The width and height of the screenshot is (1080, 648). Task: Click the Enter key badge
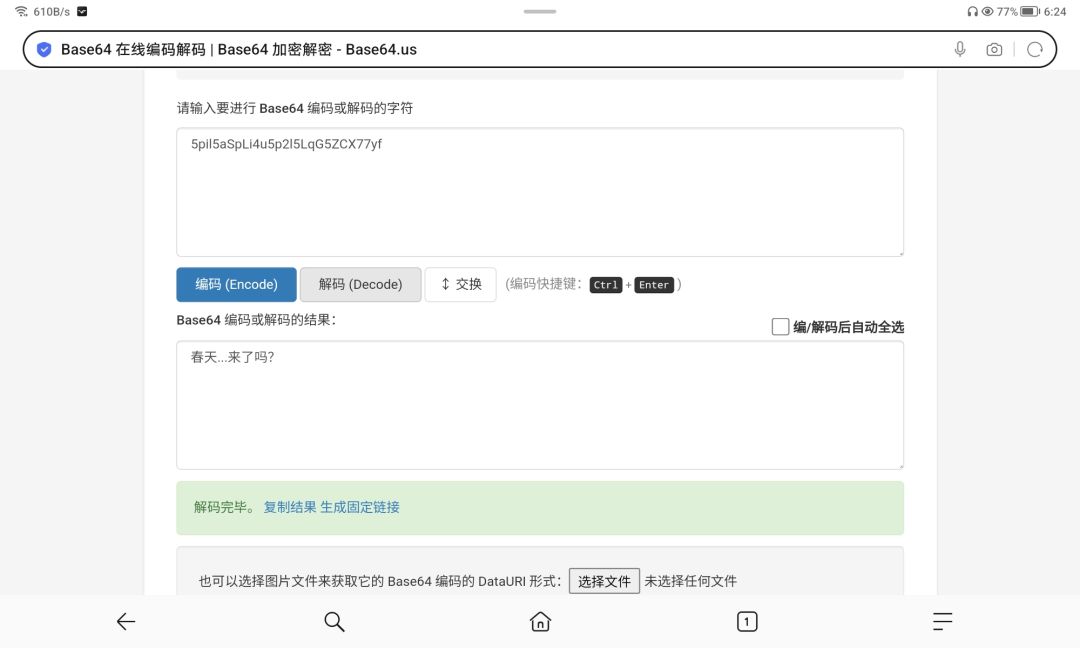654,285
